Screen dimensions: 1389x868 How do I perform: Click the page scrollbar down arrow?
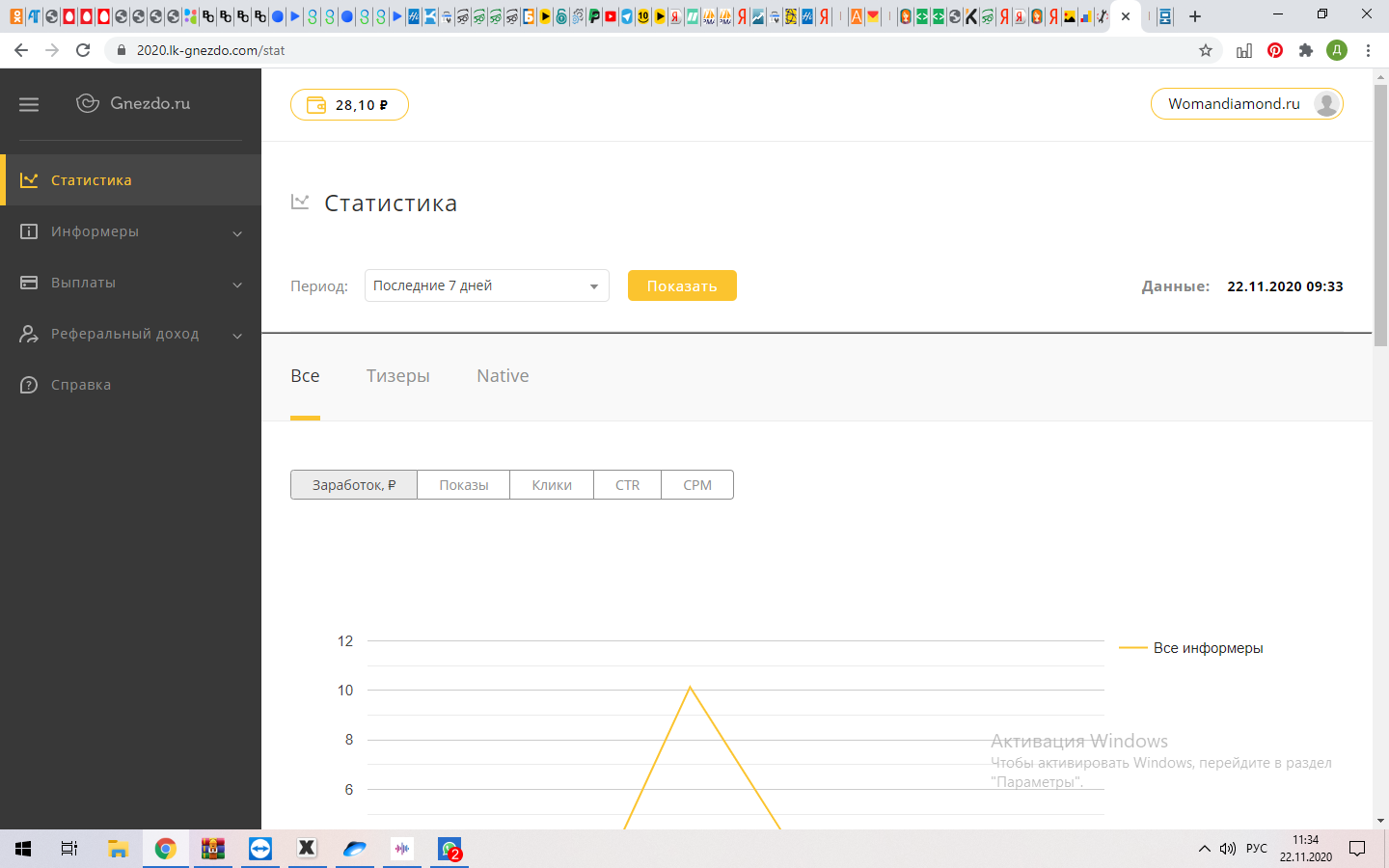[1380, 821]
